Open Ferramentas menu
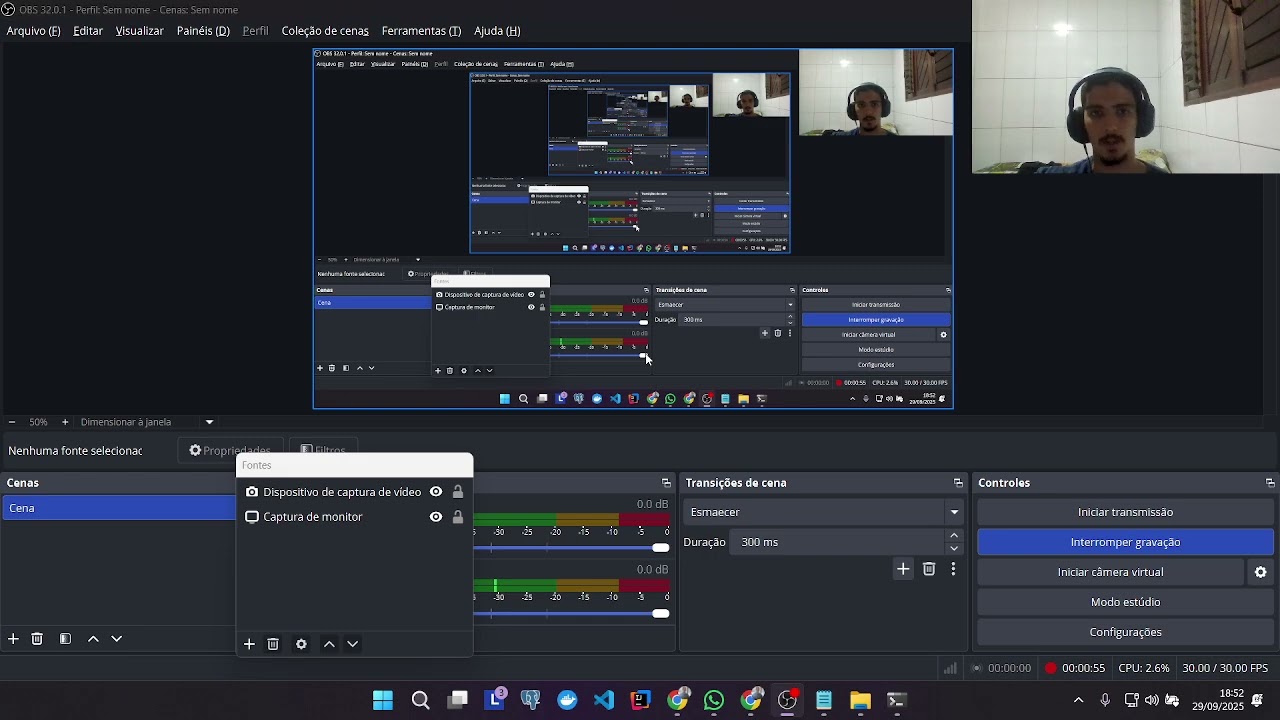The image size is (1280, 720). (421, 31)
